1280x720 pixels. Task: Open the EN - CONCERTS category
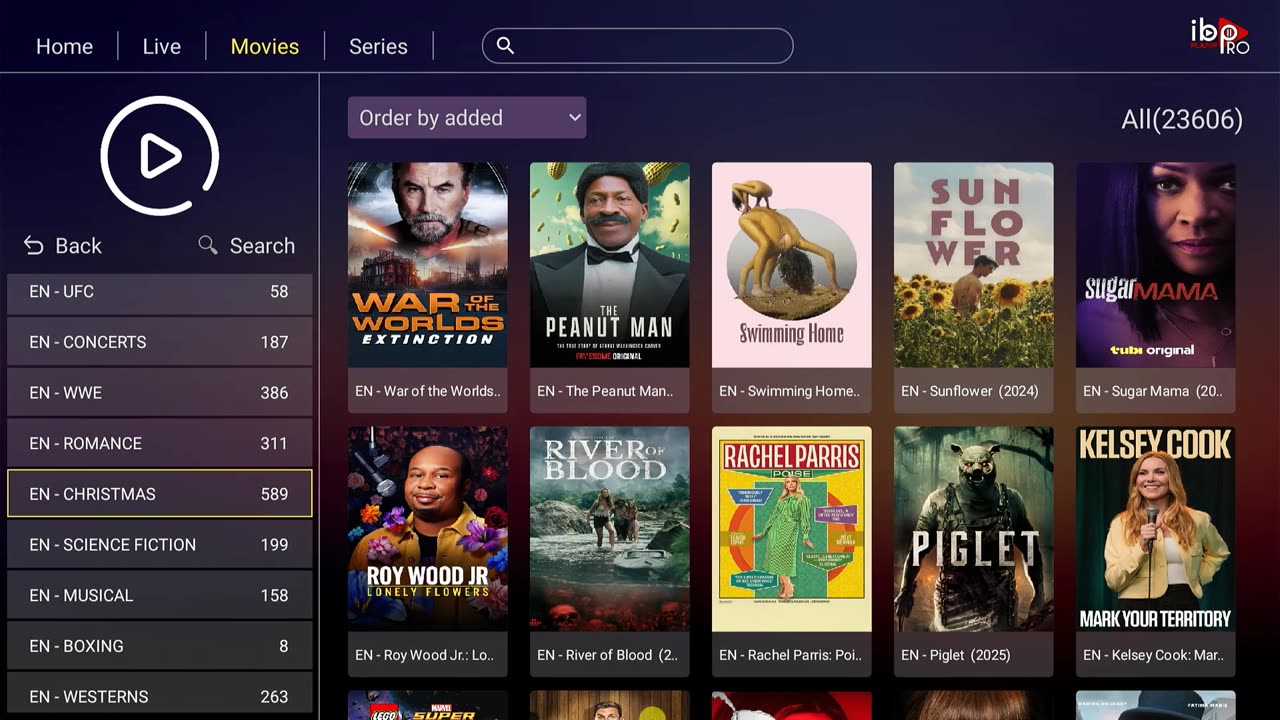click(160, 342)
